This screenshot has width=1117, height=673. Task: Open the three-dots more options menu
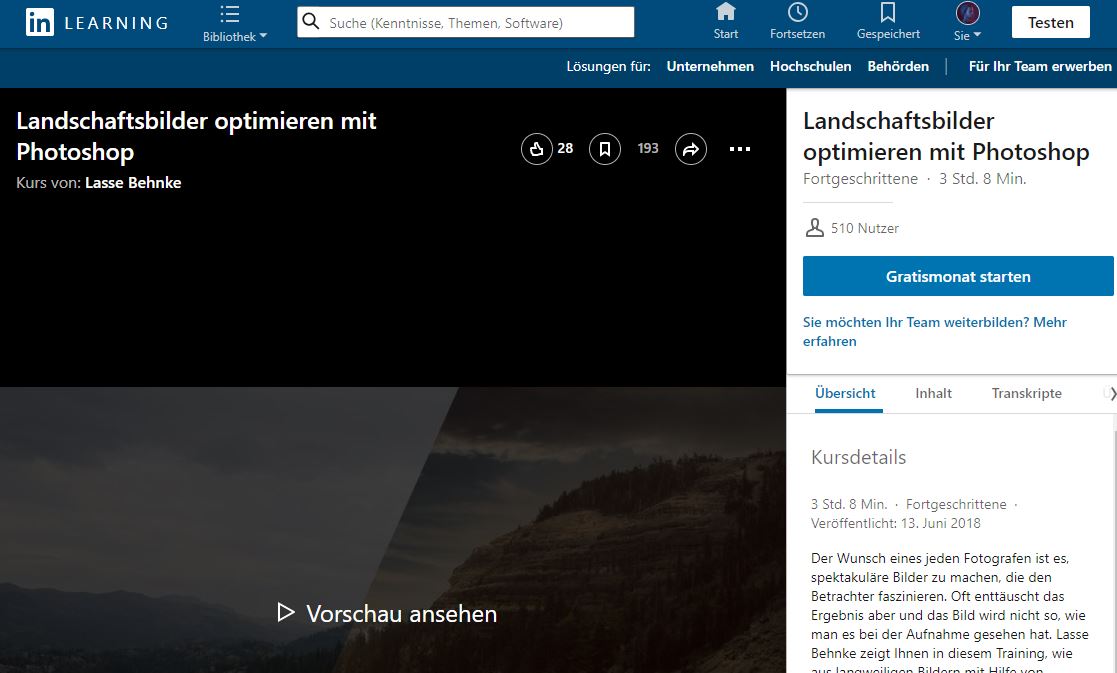coord(739,149)
